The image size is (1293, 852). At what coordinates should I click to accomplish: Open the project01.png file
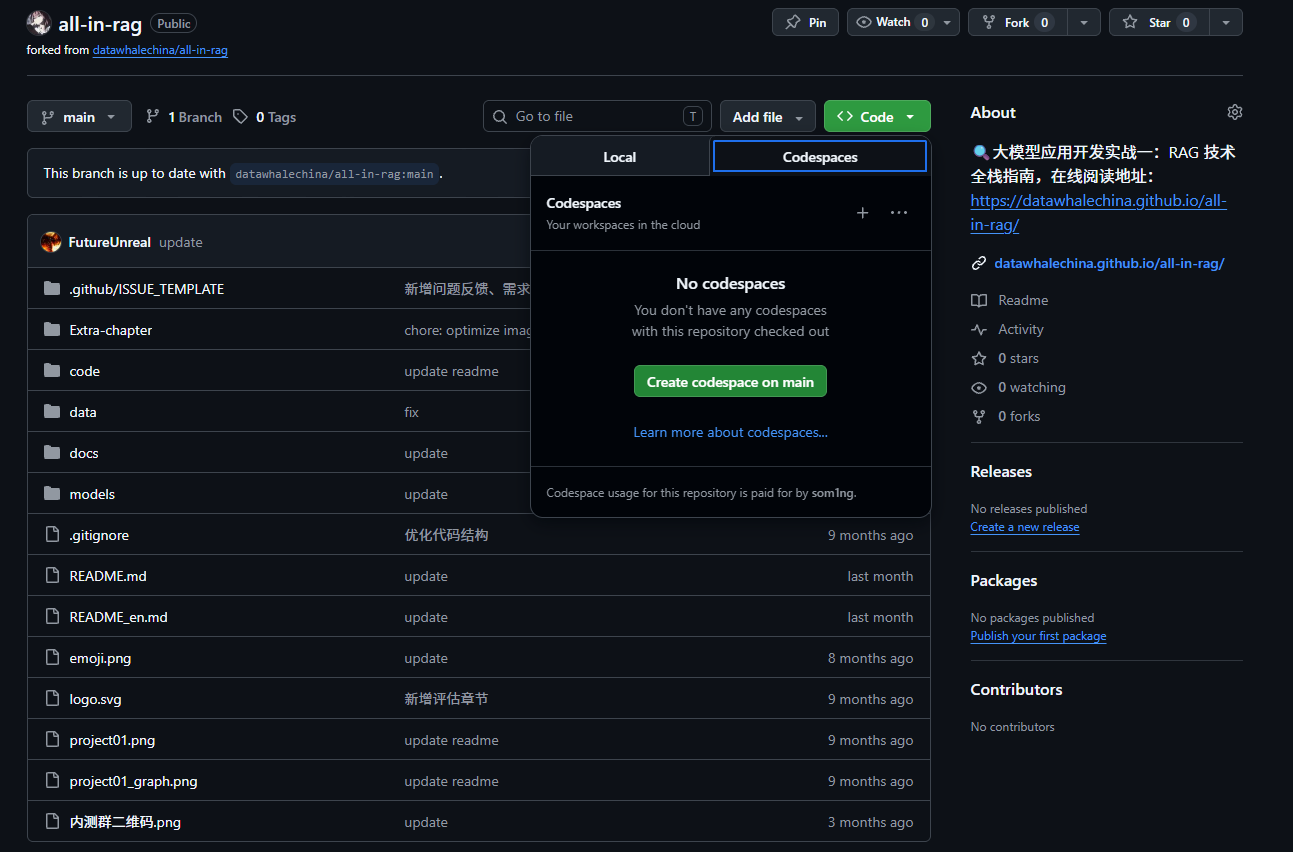coord(112,740)
